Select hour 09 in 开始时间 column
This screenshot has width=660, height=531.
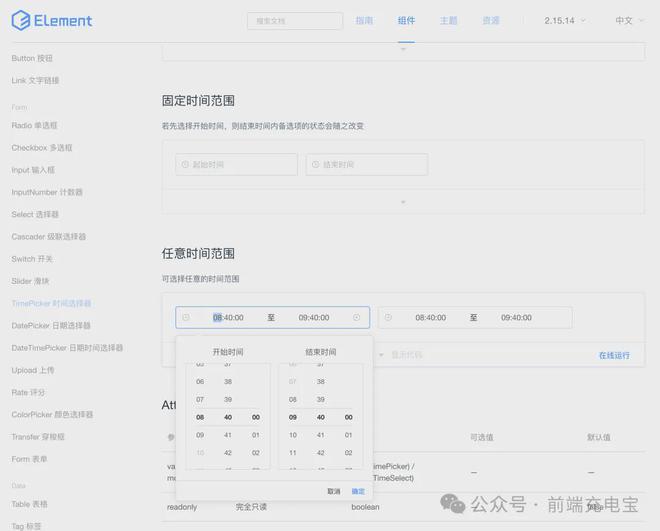tap(200, 435)
